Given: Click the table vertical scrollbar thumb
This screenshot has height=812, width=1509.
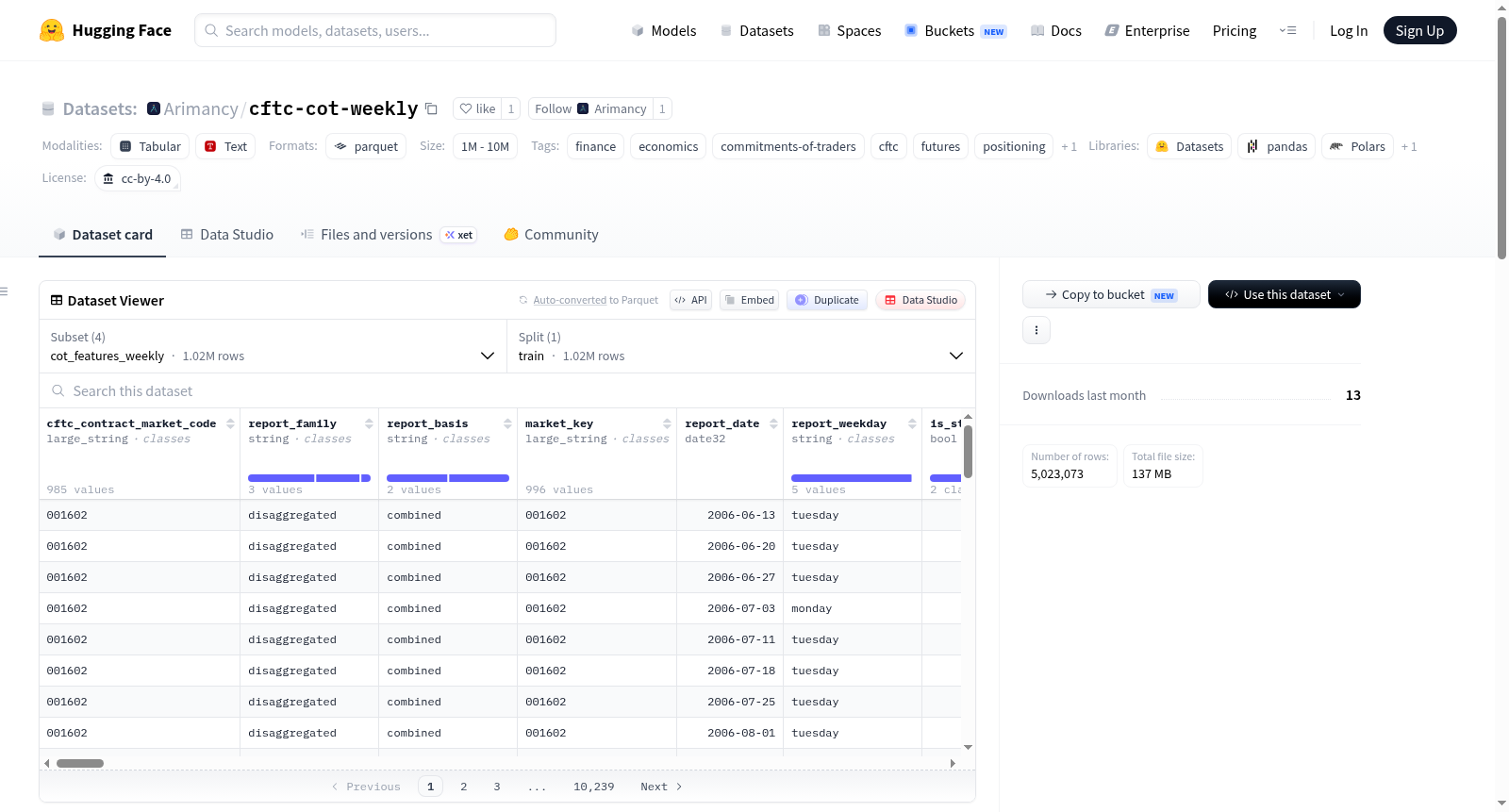Looking at the screenshot, I should coord(968,452).
